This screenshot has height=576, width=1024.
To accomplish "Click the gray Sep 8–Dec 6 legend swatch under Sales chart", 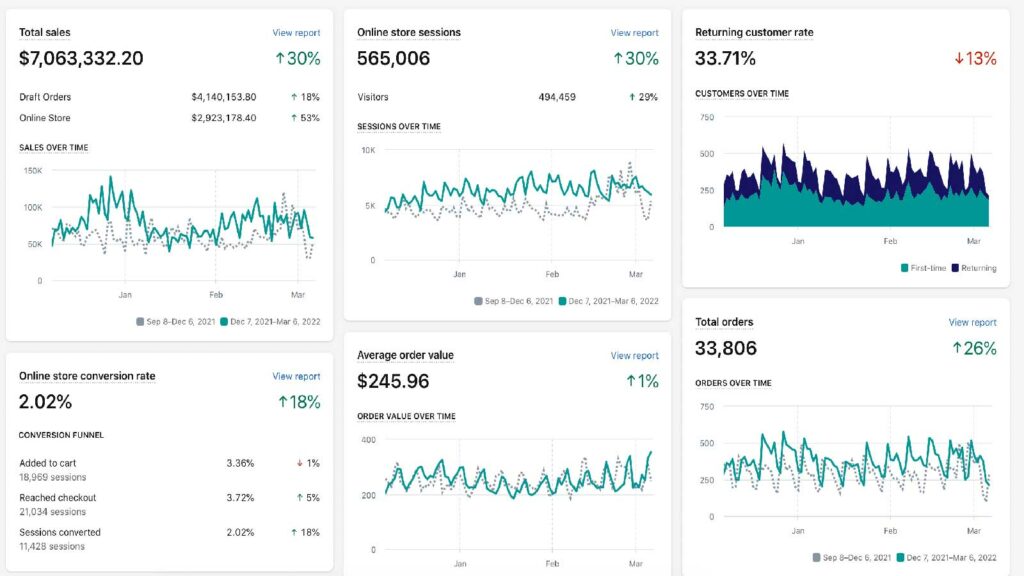I will (140, 321).
